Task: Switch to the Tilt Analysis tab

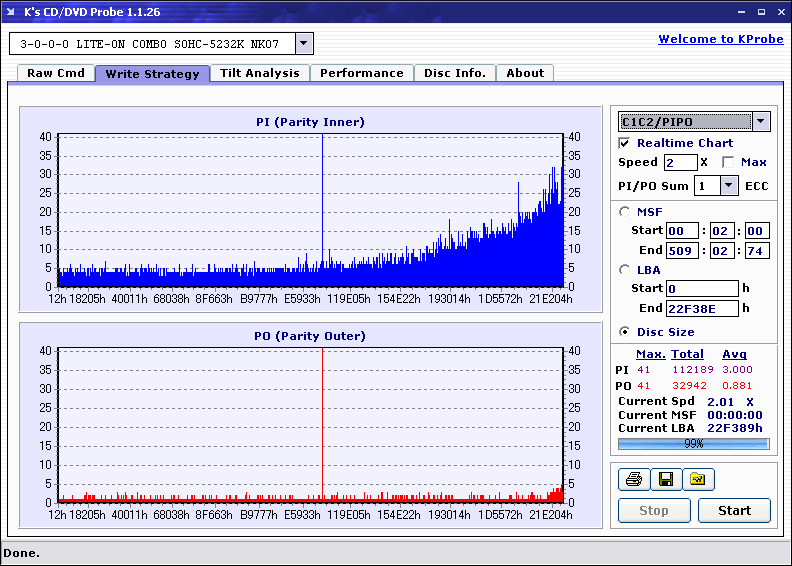Action: 260,73
